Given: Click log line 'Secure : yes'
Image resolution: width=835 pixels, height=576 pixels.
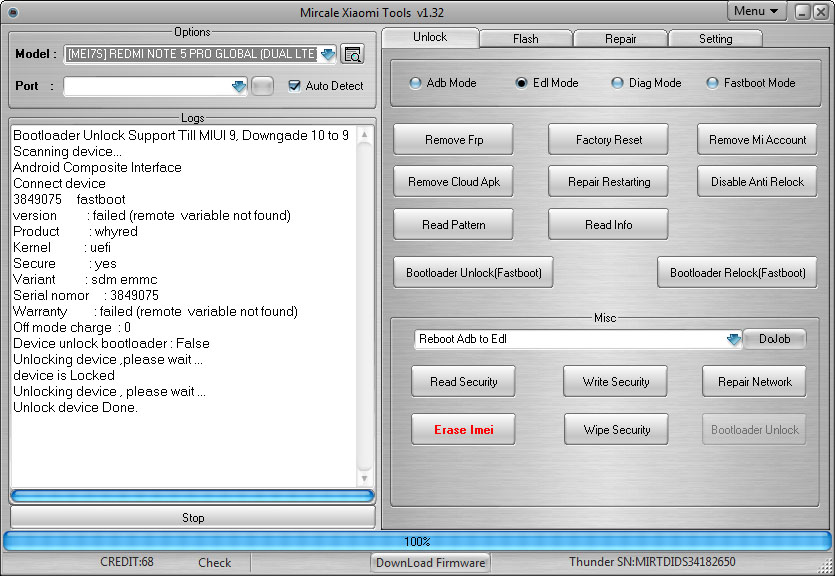Looking at the screenshot, I should [x=64, y=264].
